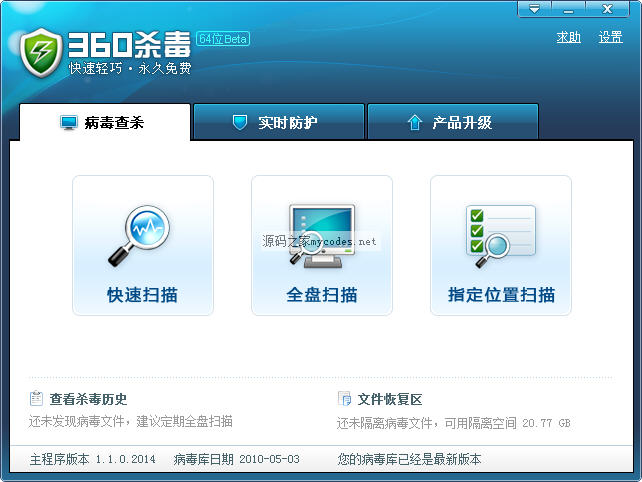Image resolution: width=642 pixels, height=482 pixels.
Task: Click the 快速轻巧·永久免费 slogan
Action: tap(130, 68)
